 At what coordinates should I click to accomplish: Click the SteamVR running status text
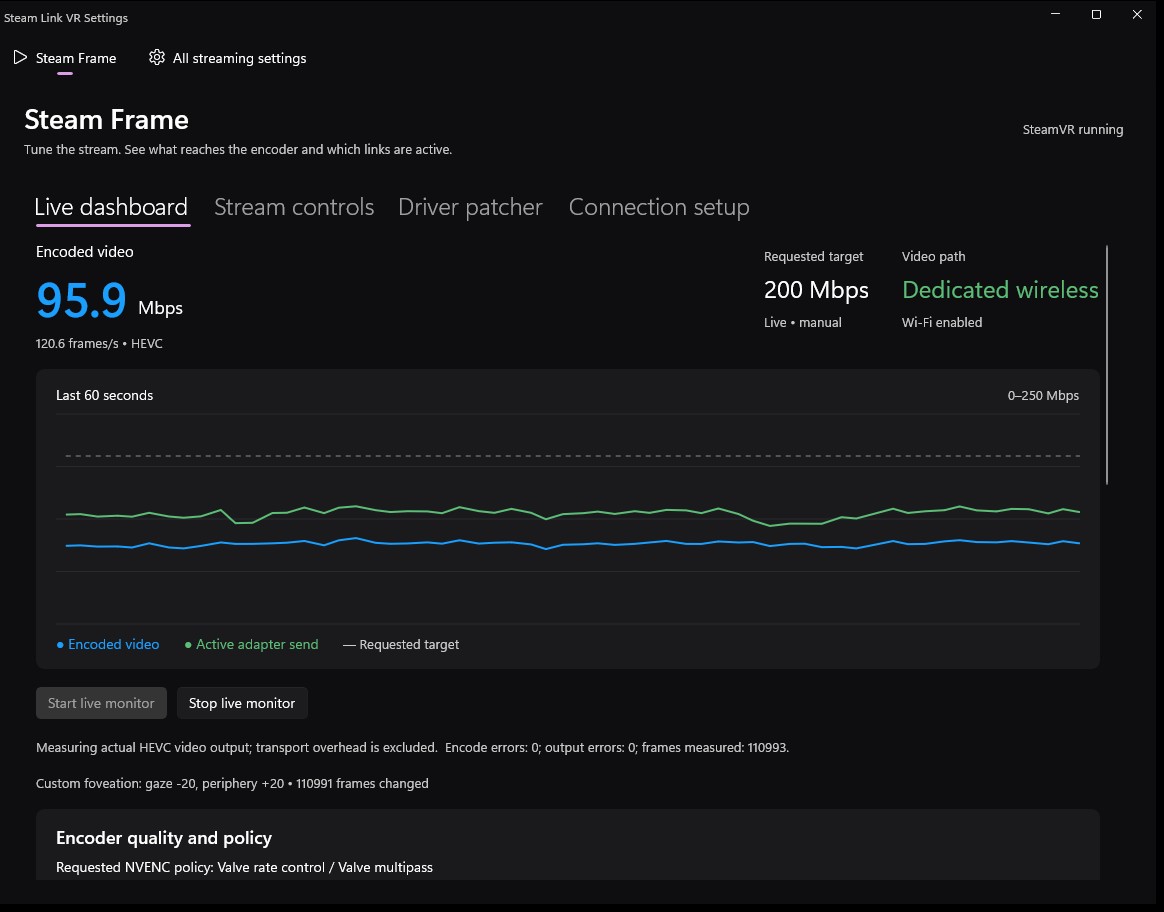click(1073, 129)
